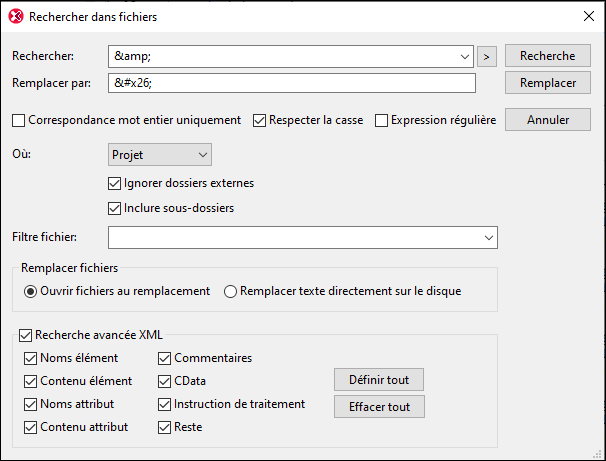The height and width of the screenshot is (461, 606).
Task: Toggle Respecter la casse checkbox
Action: point(260,120)
